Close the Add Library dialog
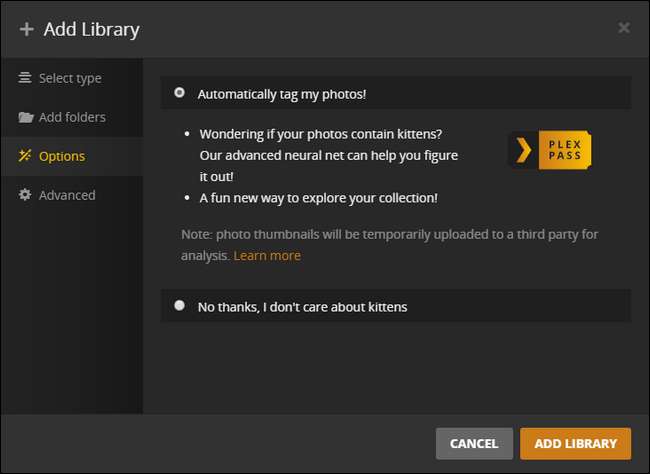This screenshot has height=474, width=650. click(x=624, y=28)
